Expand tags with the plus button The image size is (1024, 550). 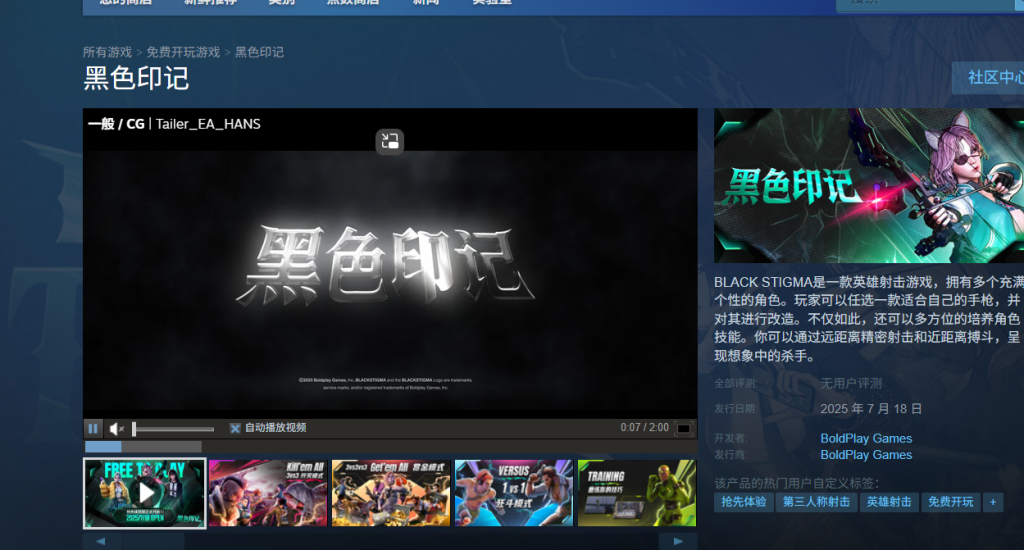coord(993,502)
